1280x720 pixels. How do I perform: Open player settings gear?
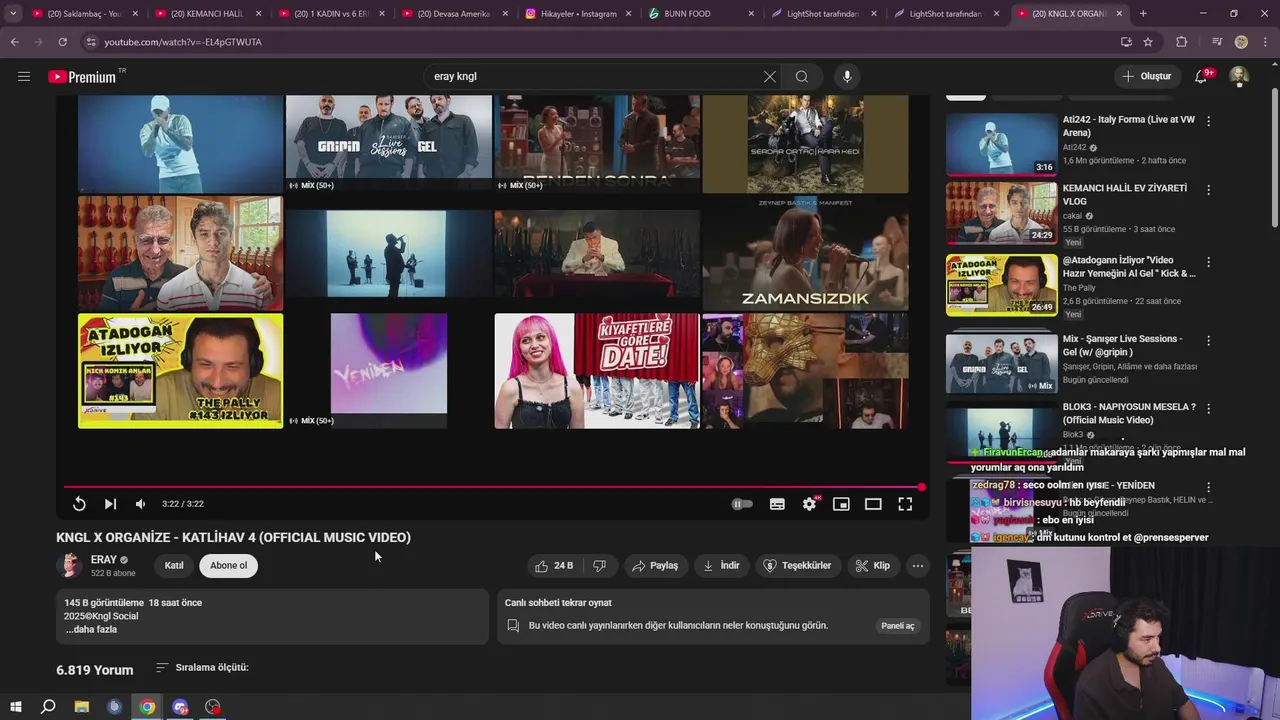pos(809,504)
